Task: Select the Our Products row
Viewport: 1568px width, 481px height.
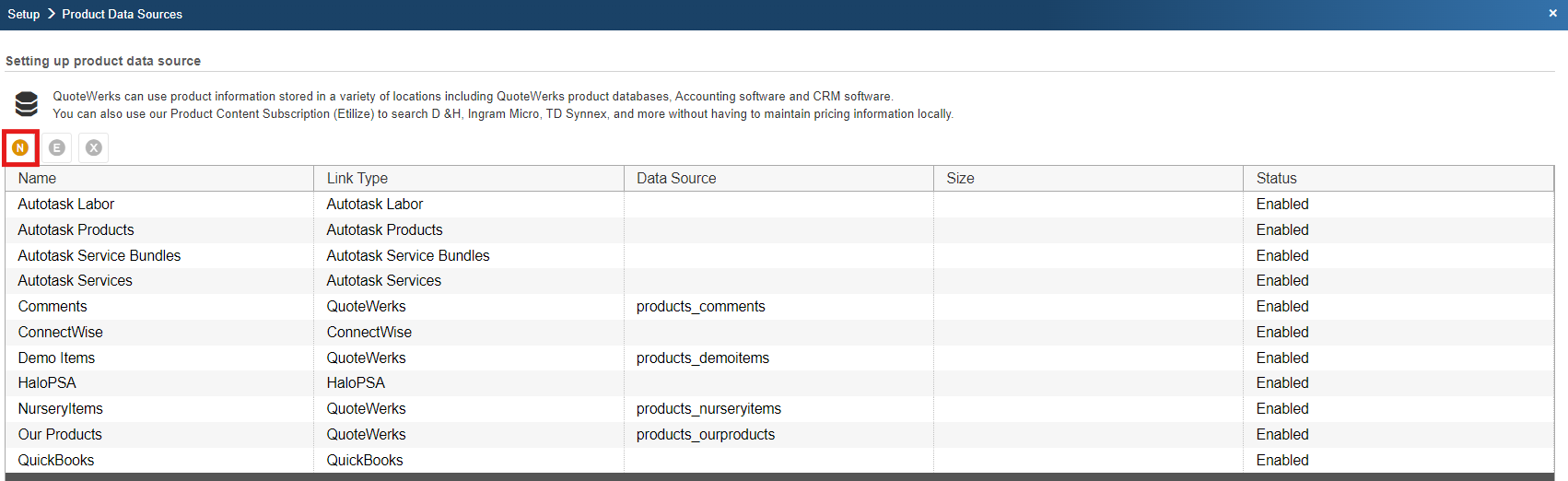Action: pyautogui.click(x=60, y=434)
